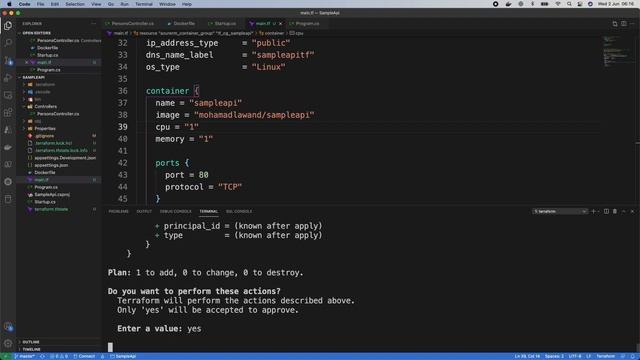Open the Docker view in activity bar
The image size is (640, 360).
pos(8,147)
